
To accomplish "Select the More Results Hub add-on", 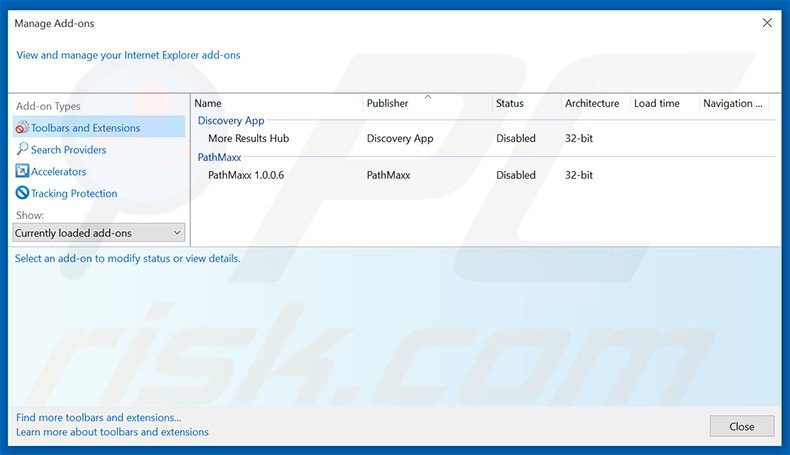I will pos(248,139).
